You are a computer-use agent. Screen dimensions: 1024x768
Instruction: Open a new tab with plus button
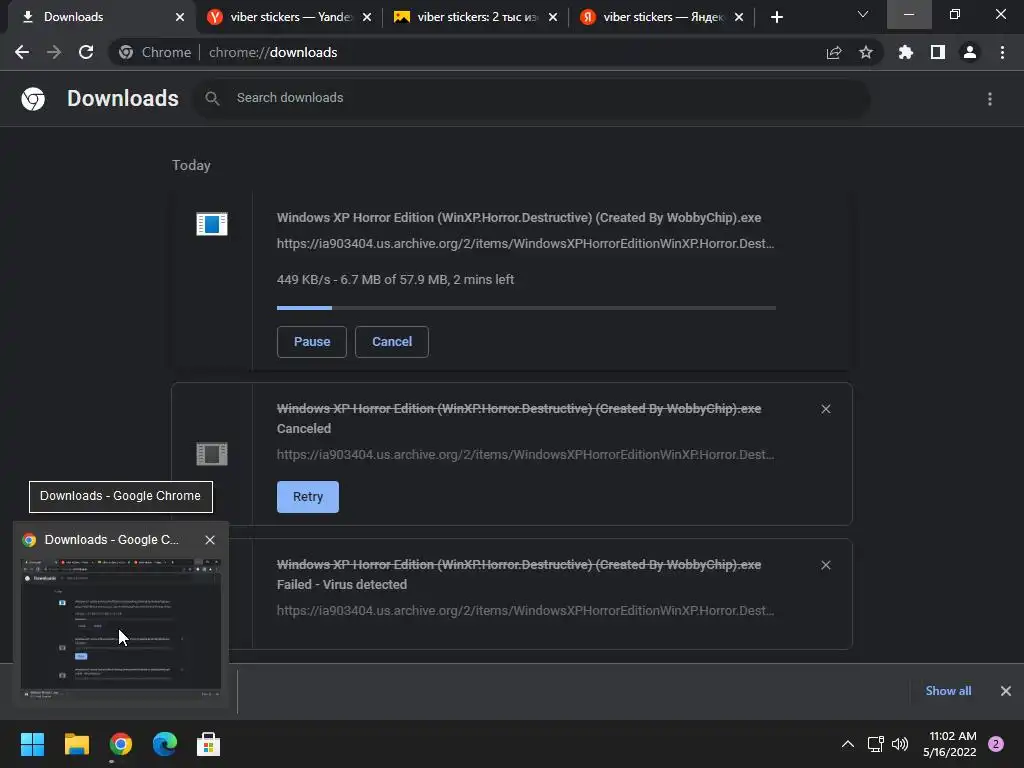coord(776,17)
